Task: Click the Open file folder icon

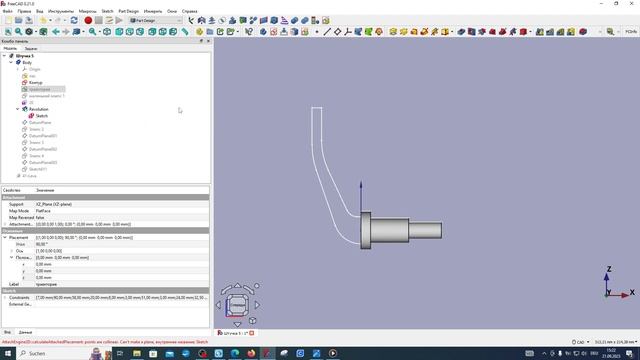Action: pos(19,20)
